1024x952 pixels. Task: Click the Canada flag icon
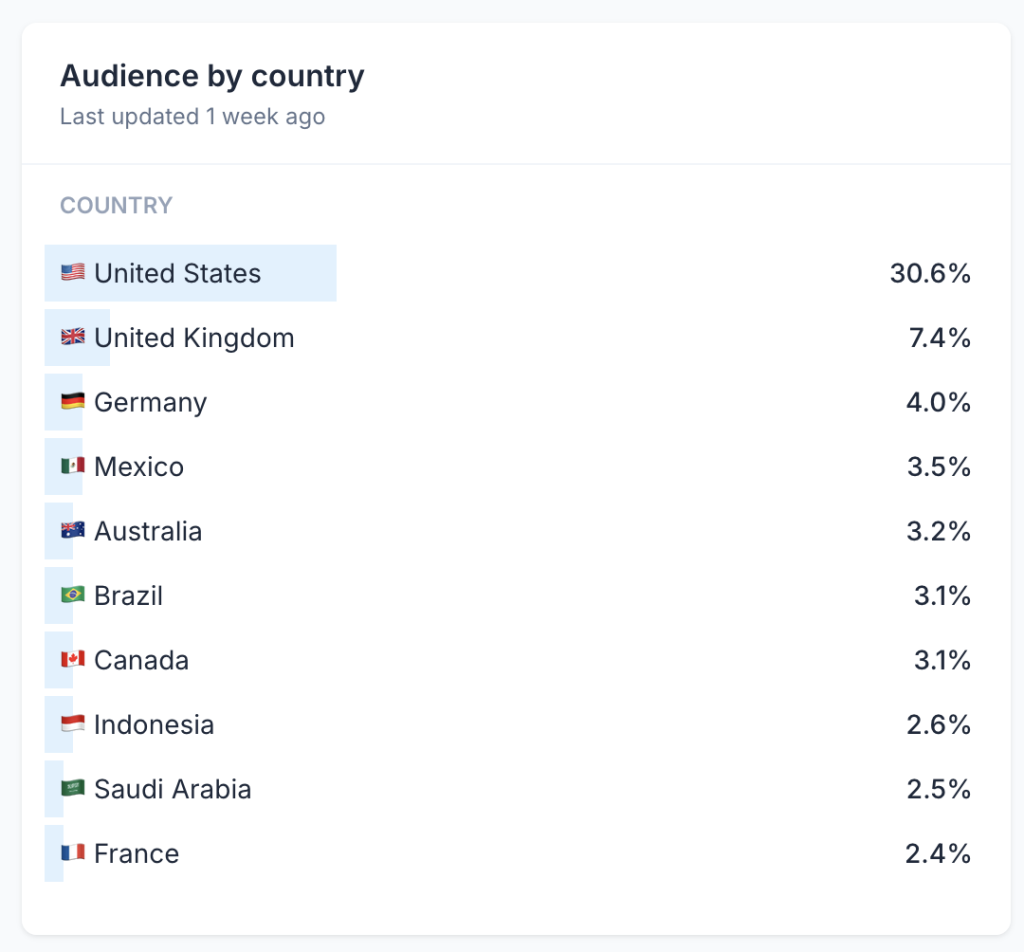(72, 660)
